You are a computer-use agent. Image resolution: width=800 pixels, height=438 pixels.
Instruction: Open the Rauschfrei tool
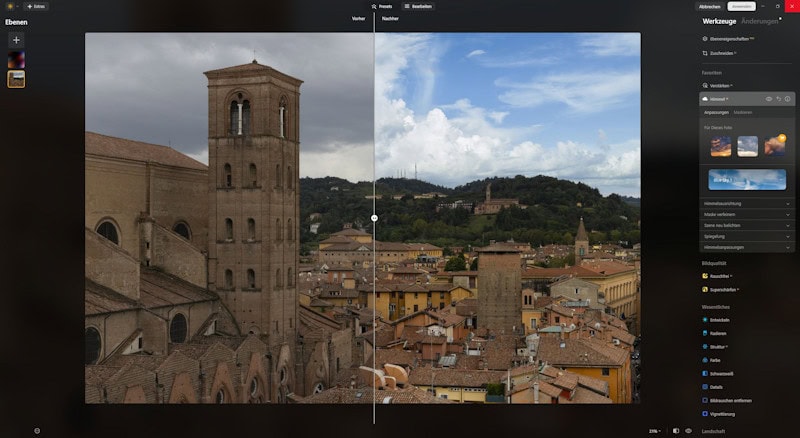coord(720,276)
